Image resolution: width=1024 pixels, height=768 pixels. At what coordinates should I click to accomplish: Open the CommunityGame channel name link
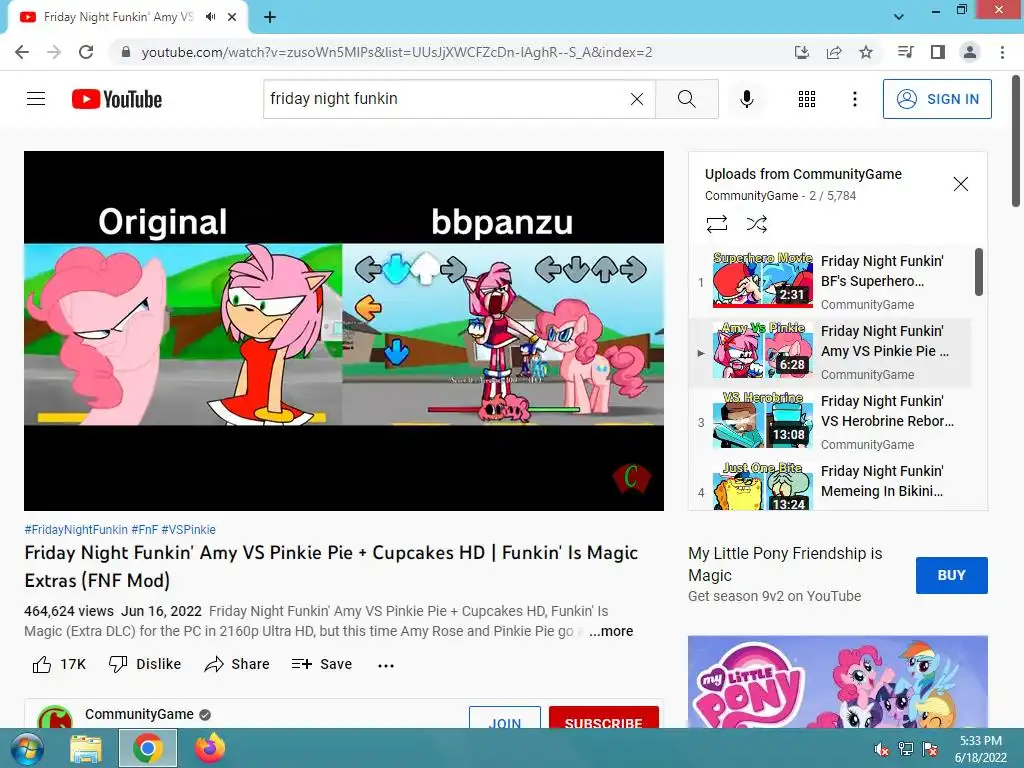[x=139, y=714]
